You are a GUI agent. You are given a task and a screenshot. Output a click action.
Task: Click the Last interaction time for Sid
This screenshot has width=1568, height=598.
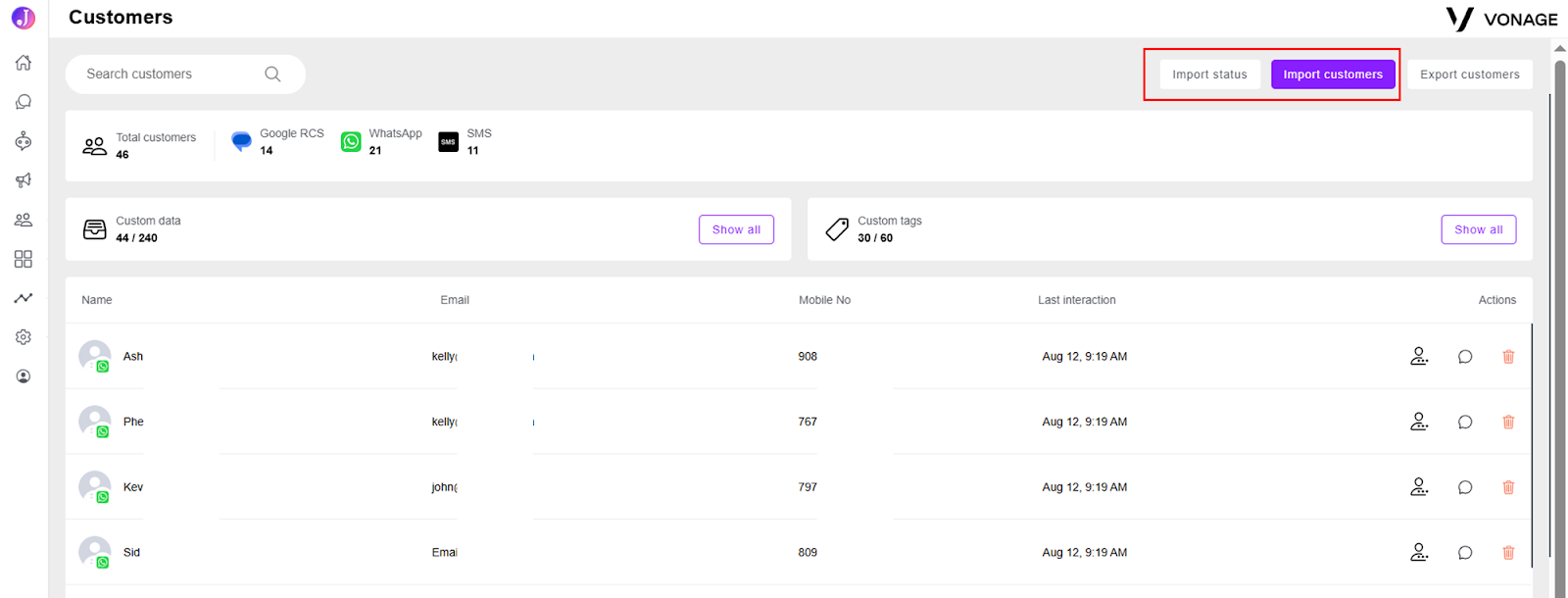[1085, 553]
